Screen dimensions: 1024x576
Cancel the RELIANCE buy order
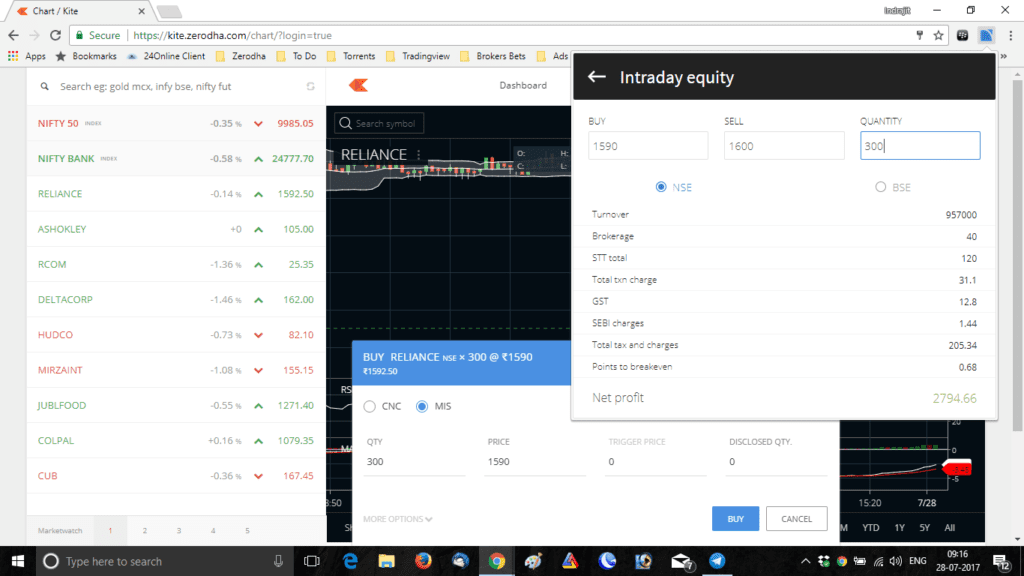tap(797, 518)
